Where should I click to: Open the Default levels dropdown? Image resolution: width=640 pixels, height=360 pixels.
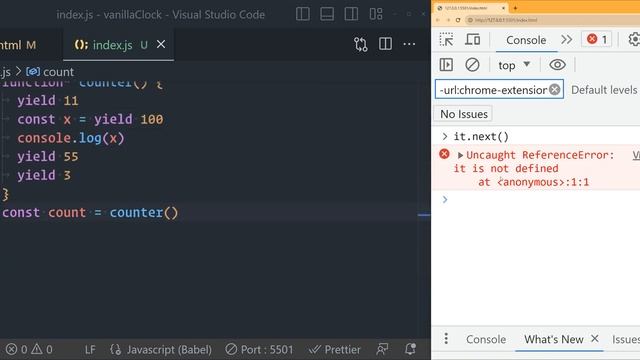click(x=605, y=90)
